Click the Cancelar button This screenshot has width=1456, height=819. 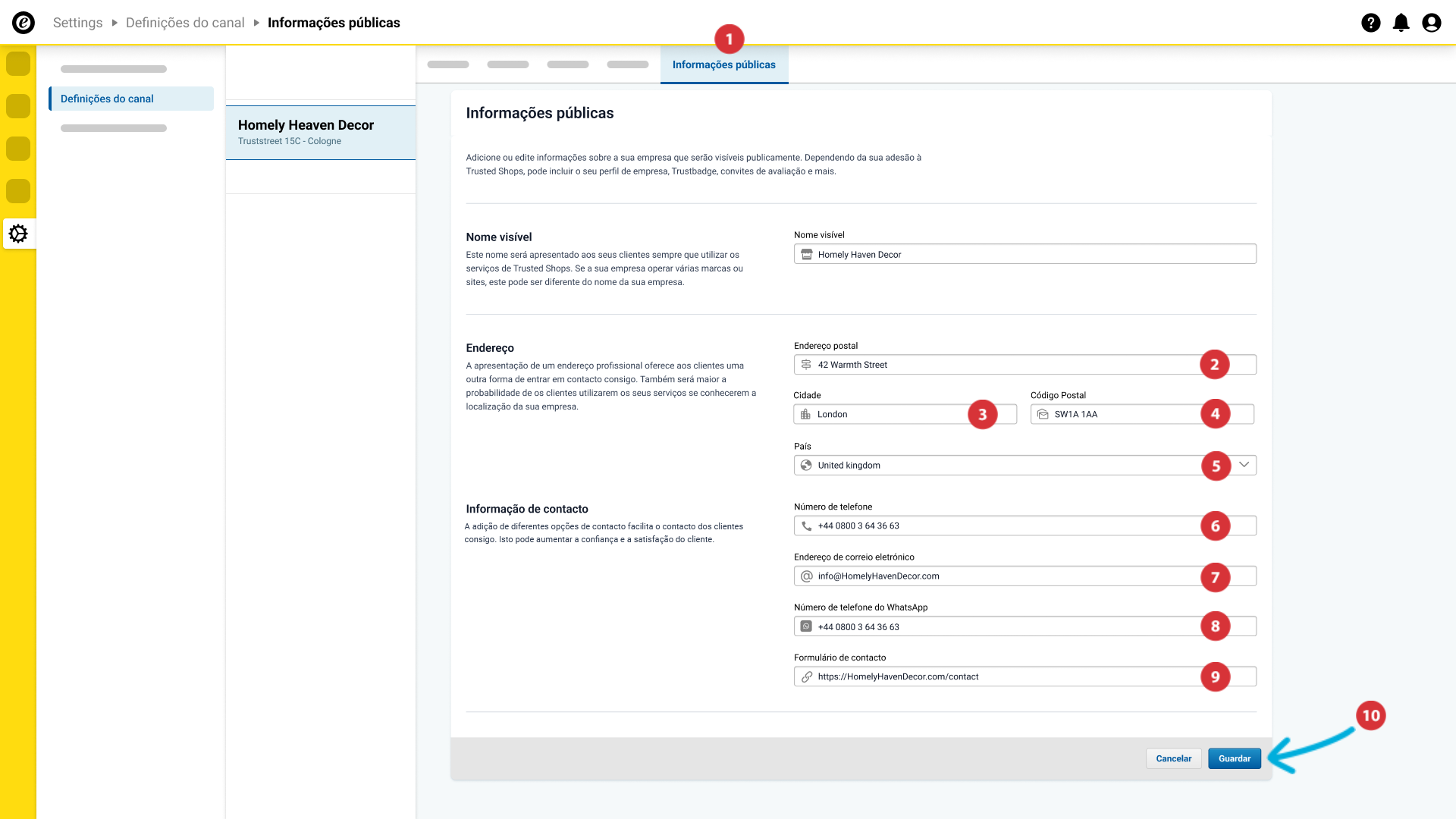click(x=1173, y=758)
